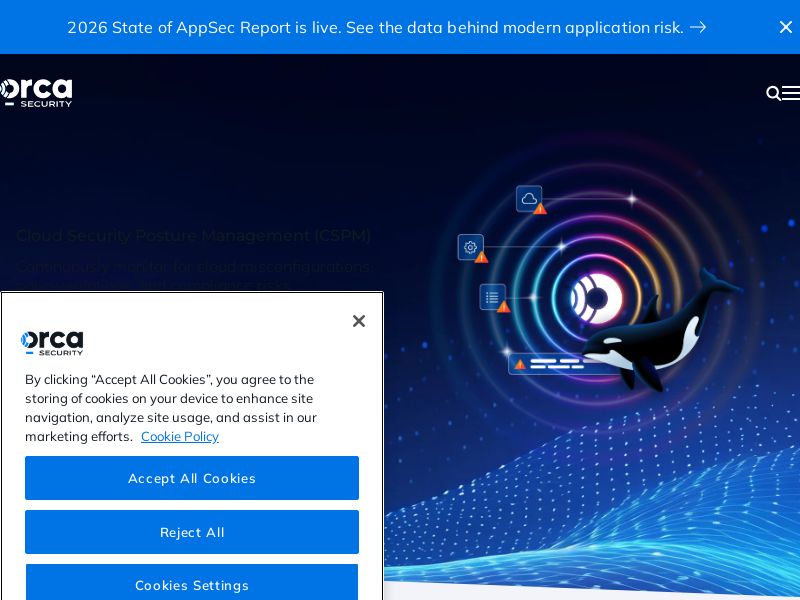The image size is (800, 600).
Task: Open the Cookie Policy link
Action: click(180, 436)
